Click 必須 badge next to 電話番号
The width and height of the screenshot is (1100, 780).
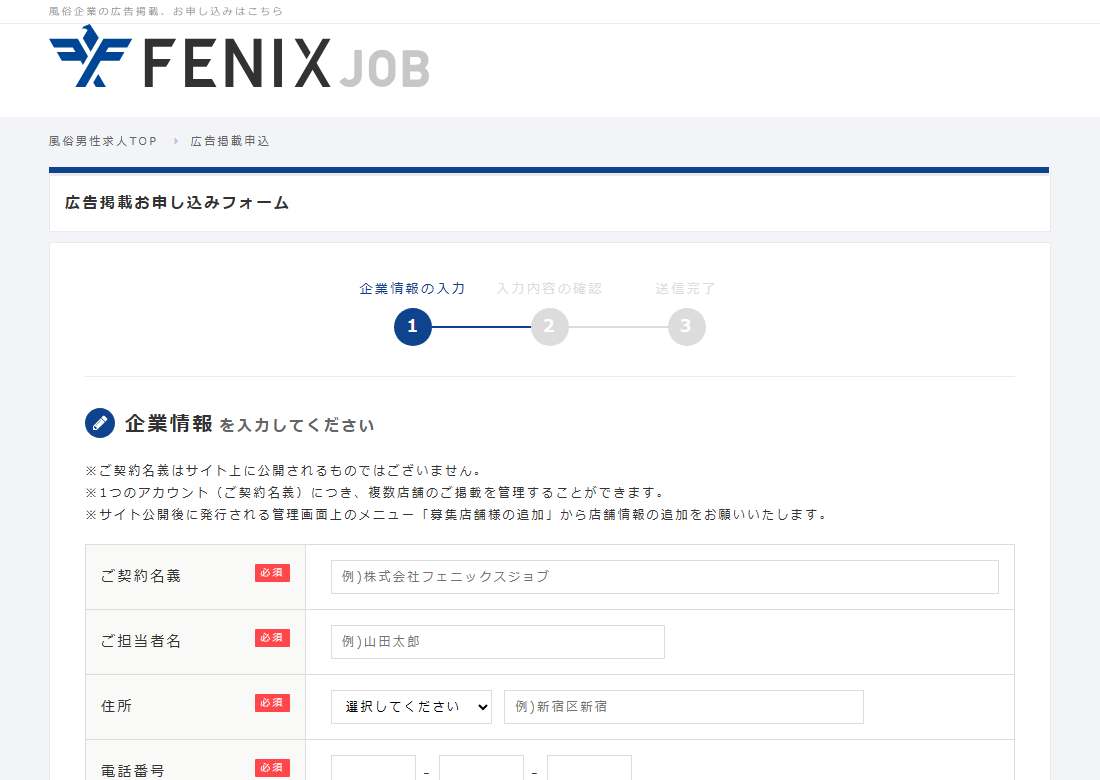pos(272,768)
